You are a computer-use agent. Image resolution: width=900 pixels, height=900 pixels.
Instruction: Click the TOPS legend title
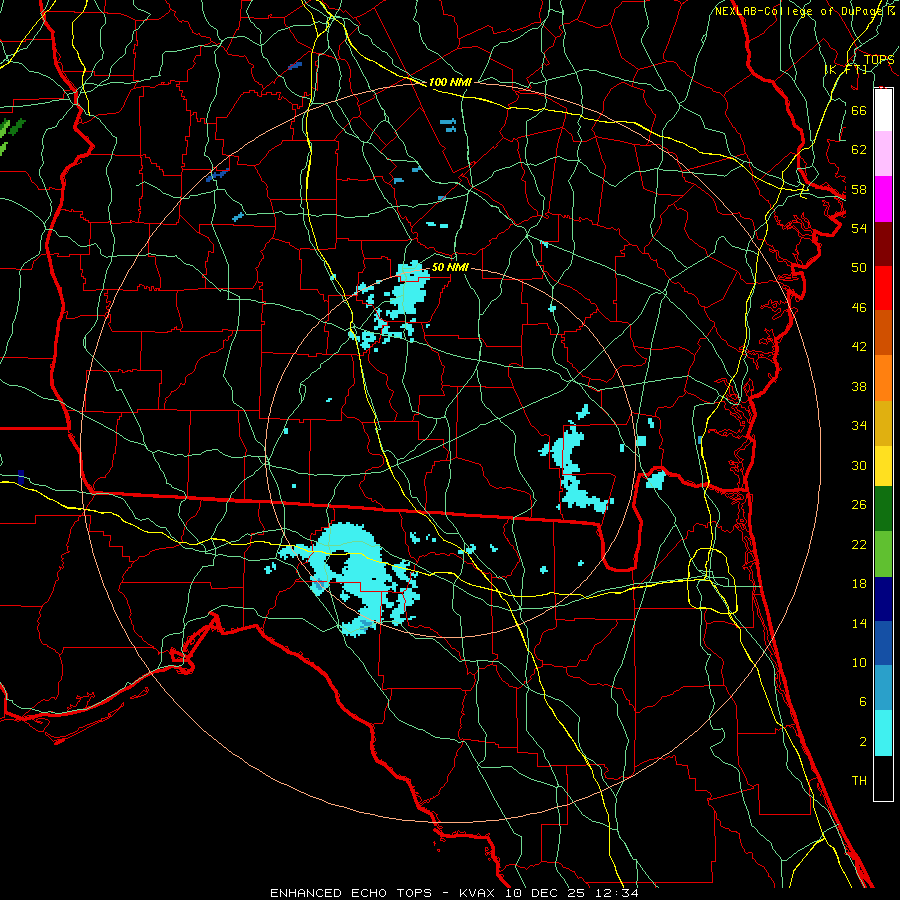click(x=879, y=59)
